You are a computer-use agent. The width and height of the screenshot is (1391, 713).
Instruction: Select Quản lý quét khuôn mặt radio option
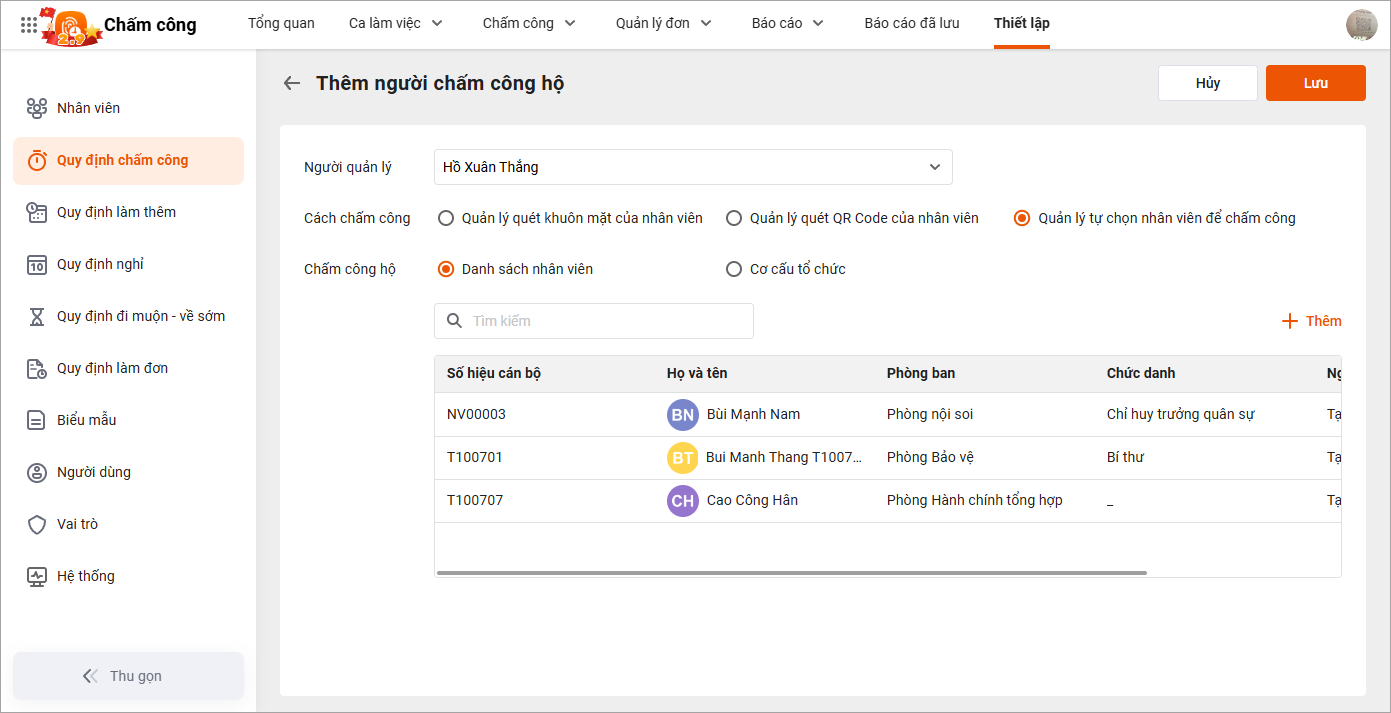[446, 218]
